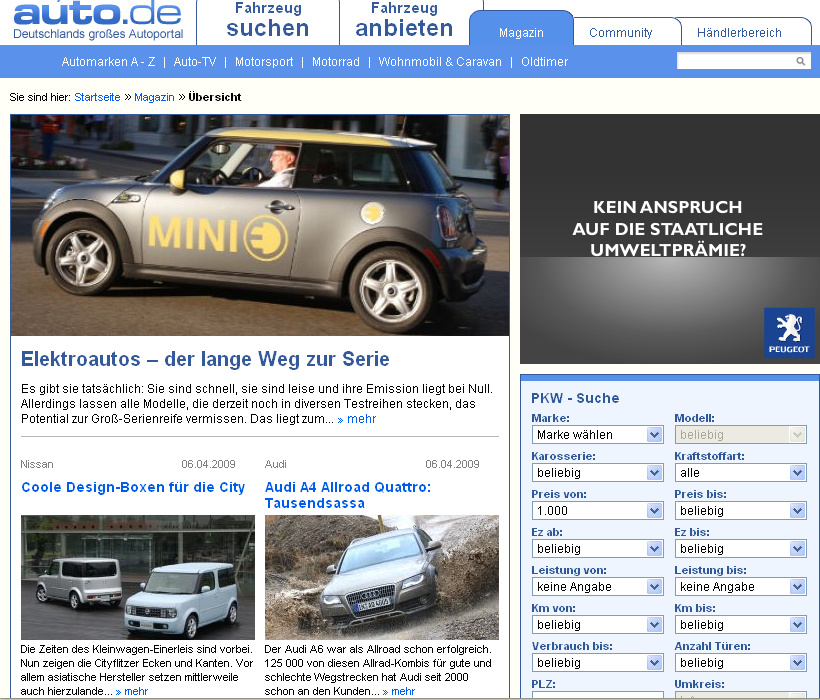Open the Km von dropdown
Image resolution: width=820 pixels, height=700 pixels.
tap(597, 625)
